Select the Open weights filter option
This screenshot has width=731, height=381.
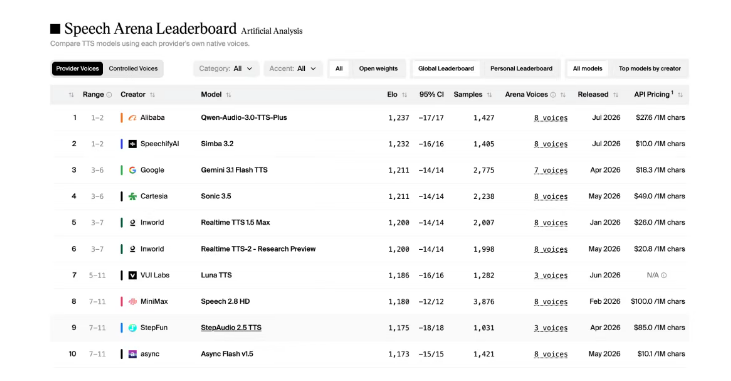pyautogui.click(x=378, y=69)
